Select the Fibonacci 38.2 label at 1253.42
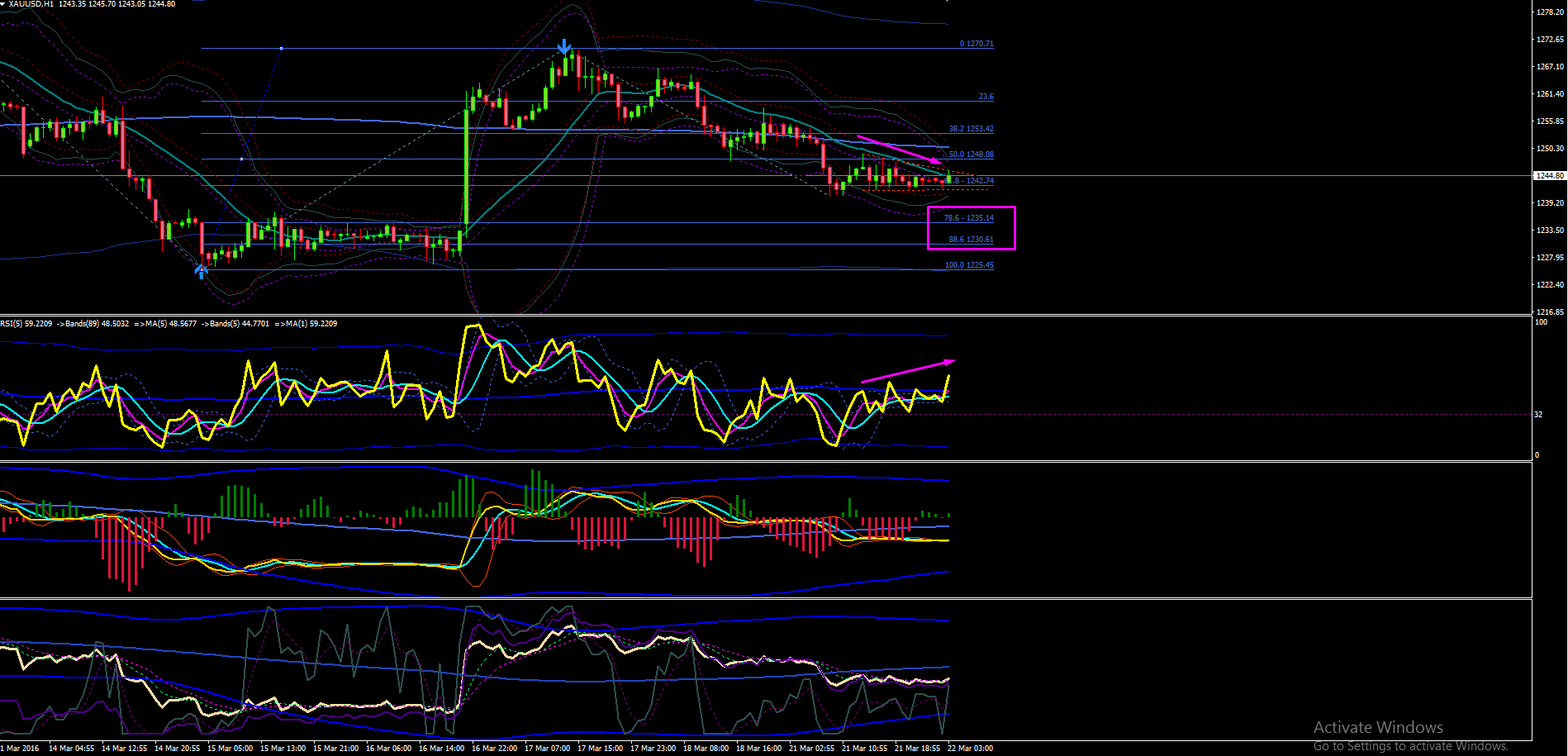1568x756 pixels. [x=971, y=129]
